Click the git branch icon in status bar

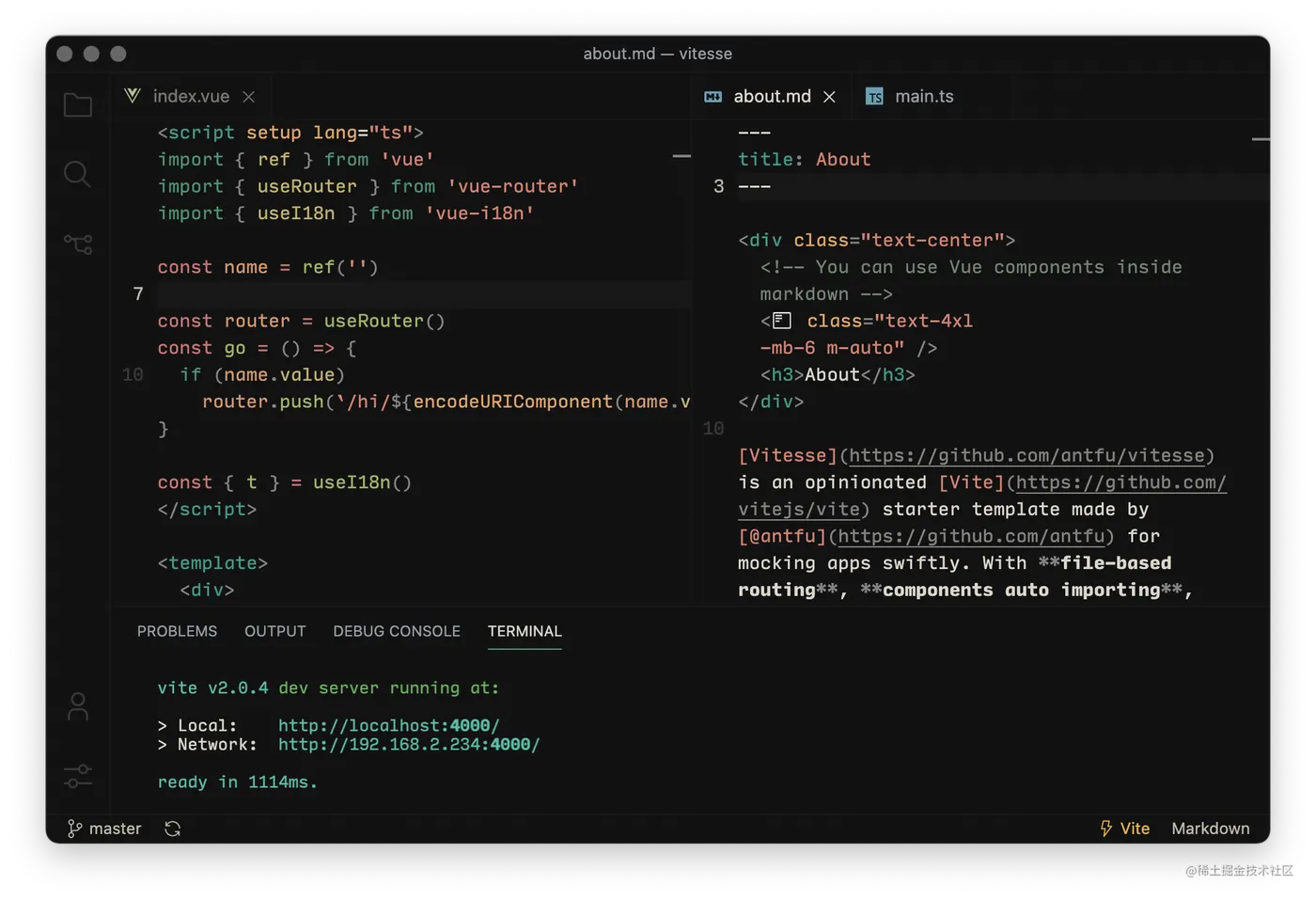(x=74, y=829)
